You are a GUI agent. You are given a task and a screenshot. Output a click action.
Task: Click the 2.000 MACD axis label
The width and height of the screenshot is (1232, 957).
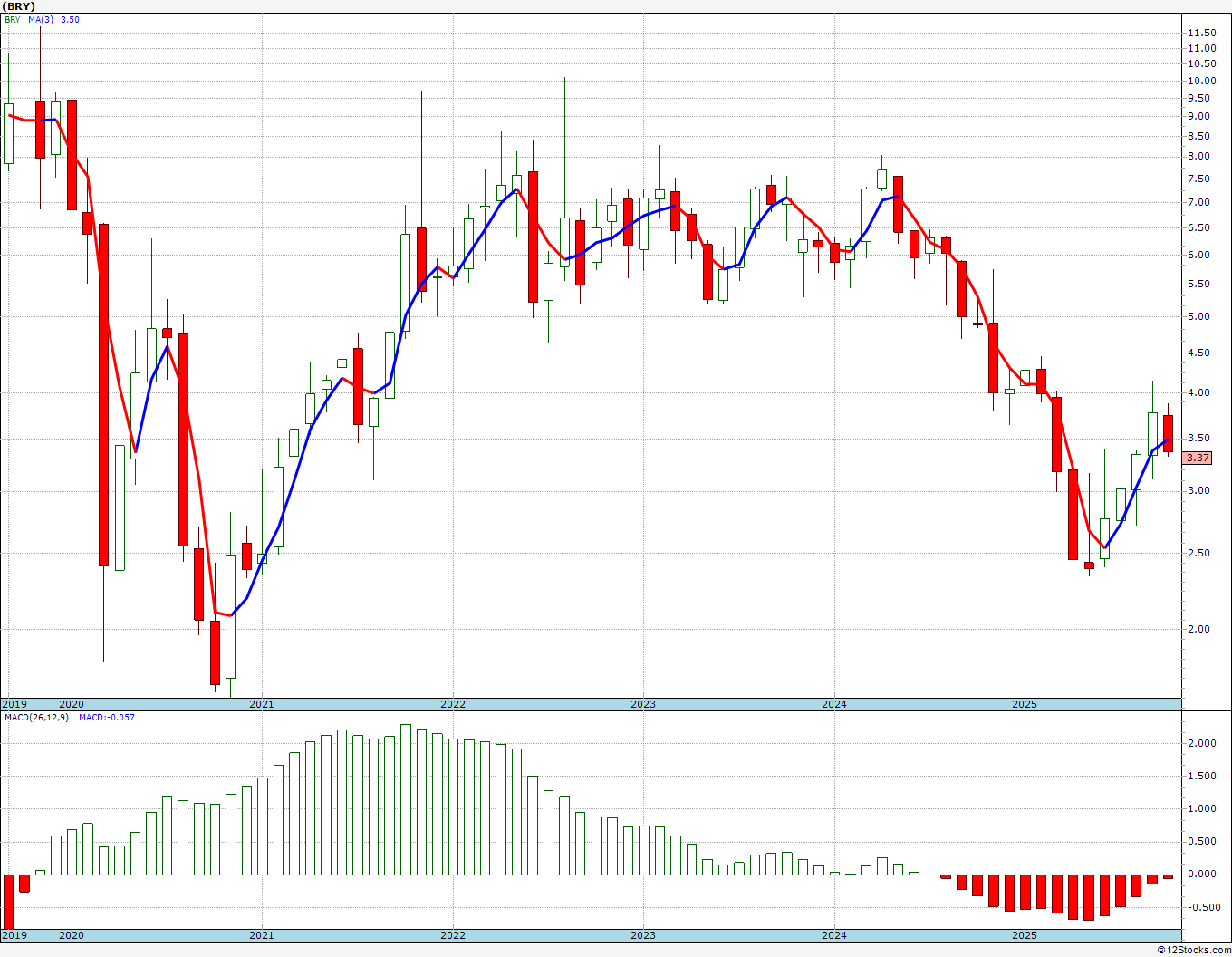click(x=1203, y=743)
